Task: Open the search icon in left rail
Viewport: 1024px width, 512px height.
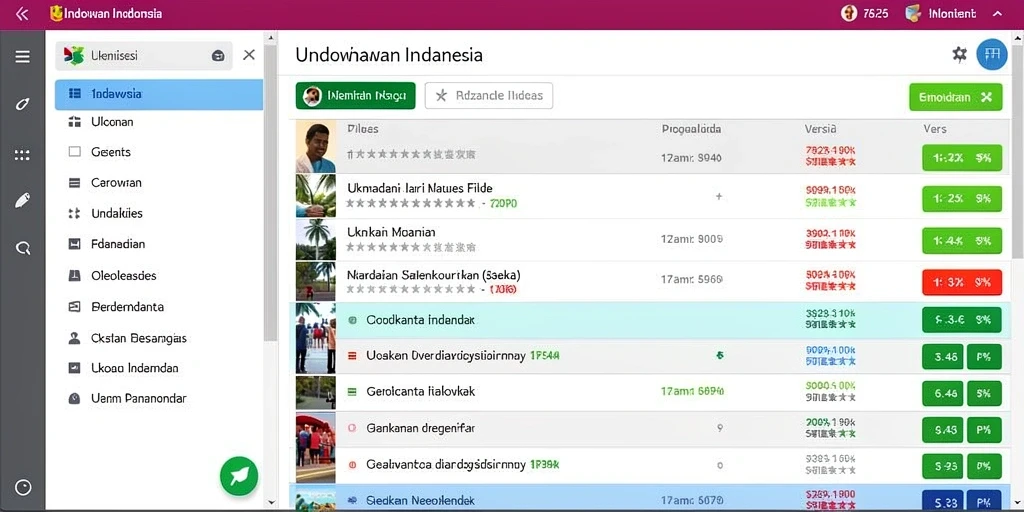Action: [23, 248]
